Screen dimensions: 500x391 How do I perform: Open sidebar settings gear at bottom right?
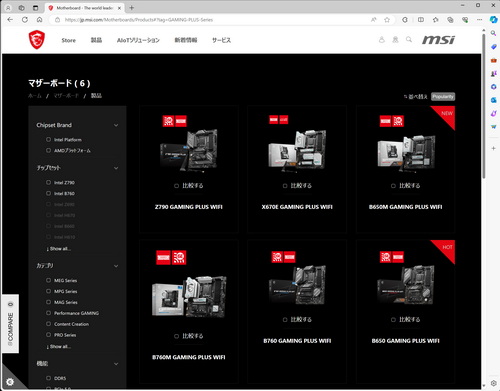pyautogui.click(x=493, y=383)
